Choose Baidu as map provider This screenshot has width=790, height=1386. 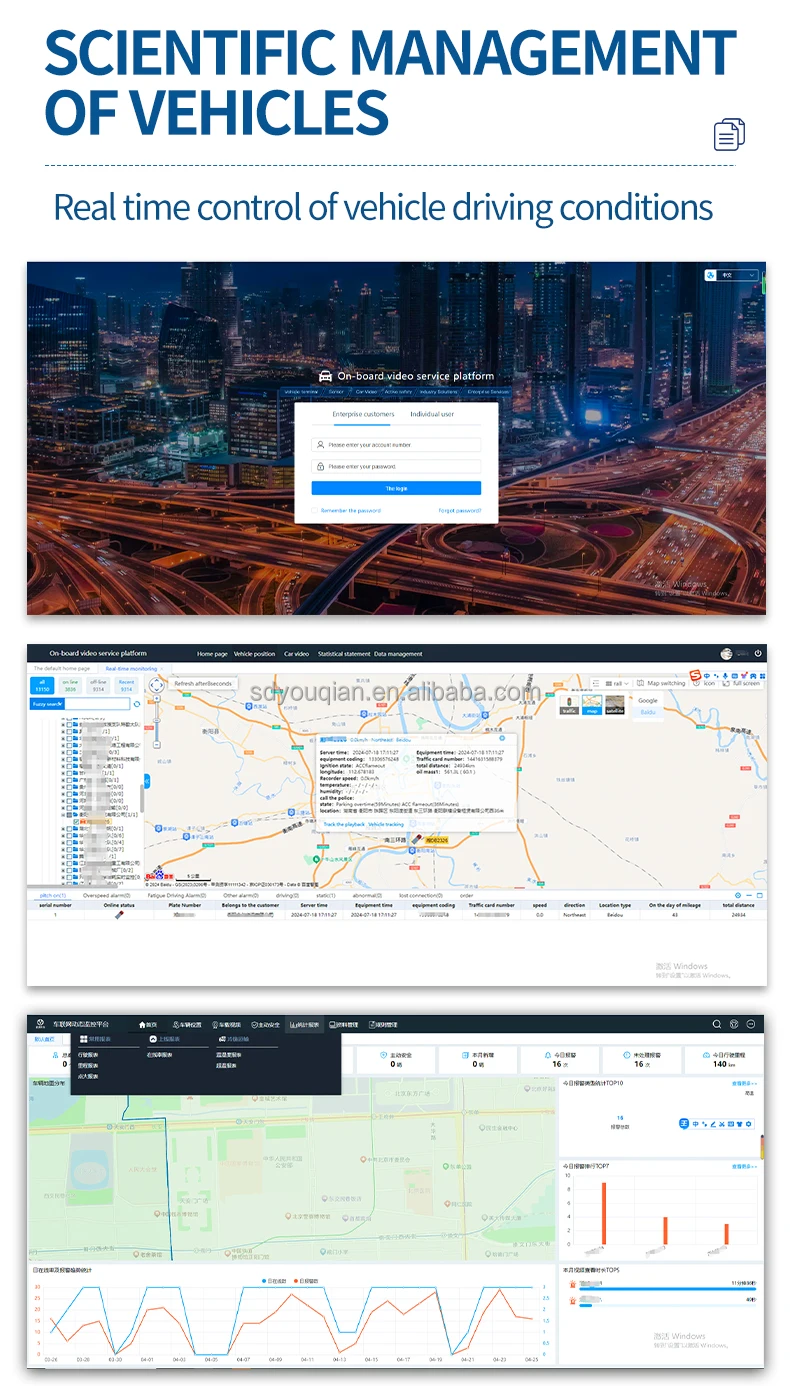[647, 712]
